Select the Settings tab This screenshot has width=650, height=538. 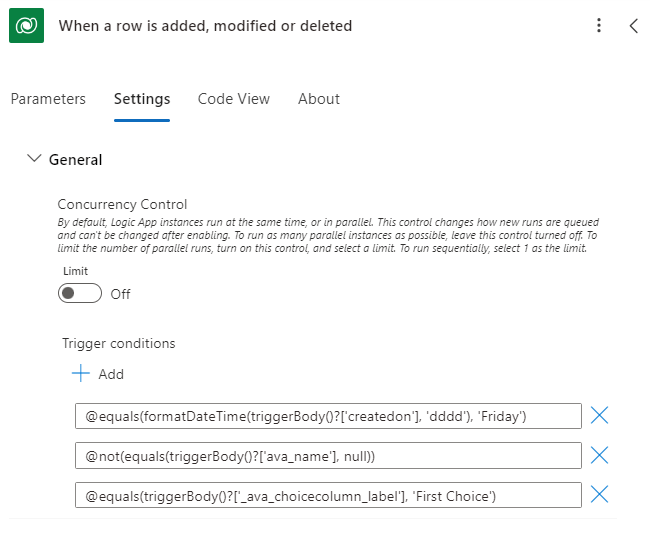[x=142, y=99]
